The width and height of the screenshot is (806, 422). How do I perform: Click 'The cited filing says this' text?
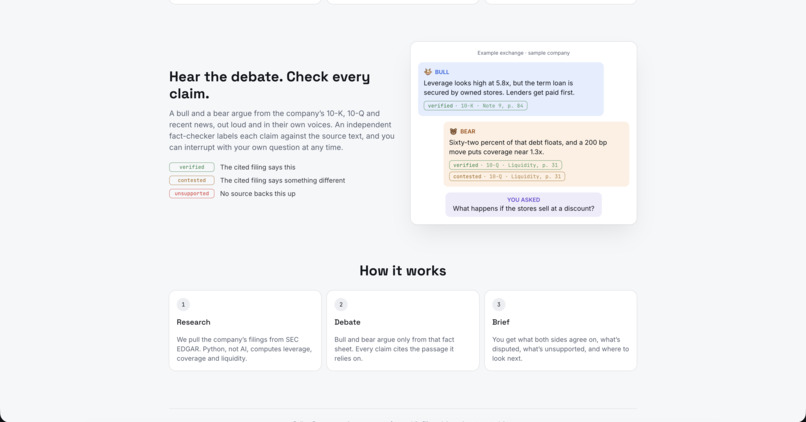[258, 167]
